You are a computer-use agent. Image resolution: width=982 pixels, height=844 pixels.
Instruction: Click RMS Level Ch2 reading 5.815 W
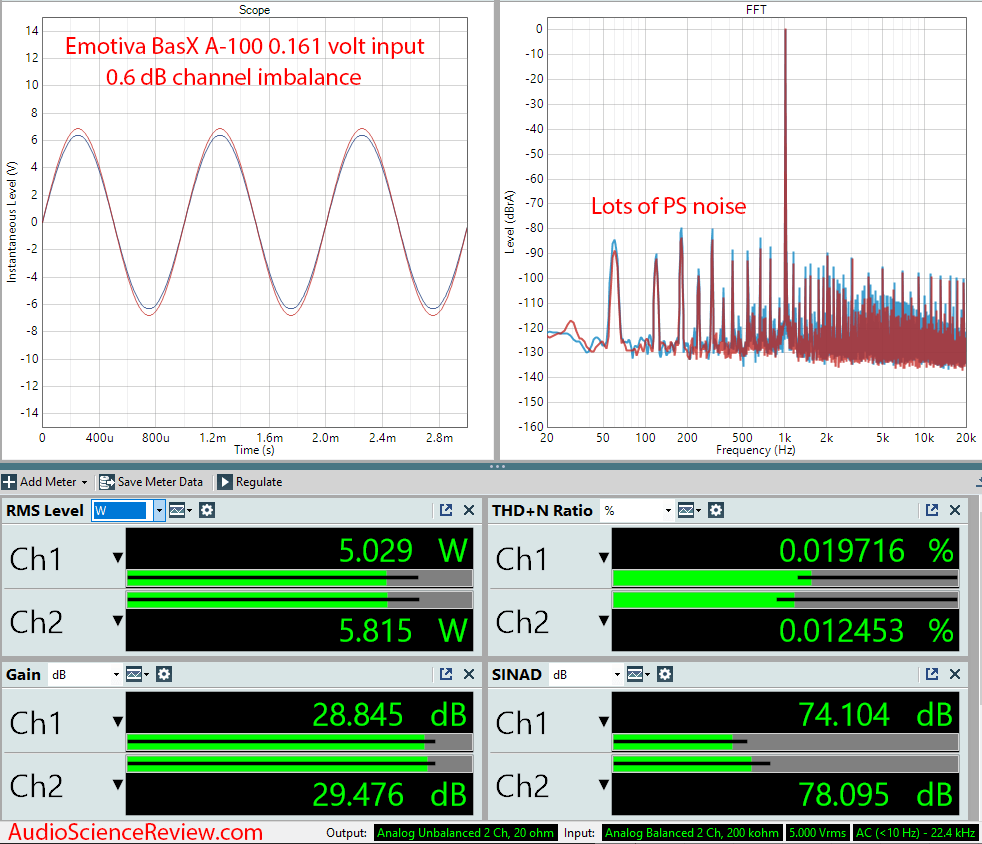(x=403, y=630)
